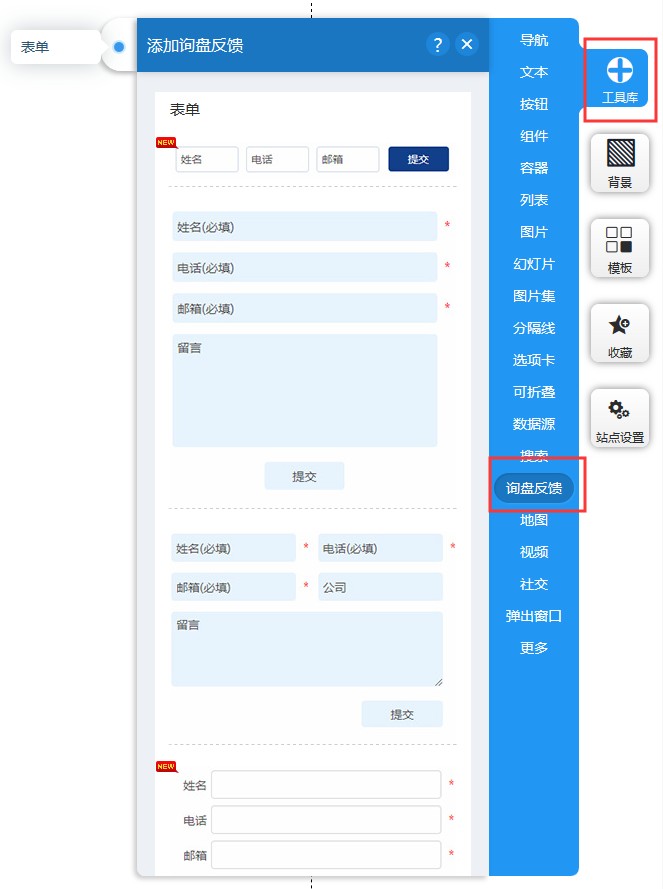Select the 弹出窗口 category
The height and width of the screenshot is (889, 663).
tap(534, 616)
